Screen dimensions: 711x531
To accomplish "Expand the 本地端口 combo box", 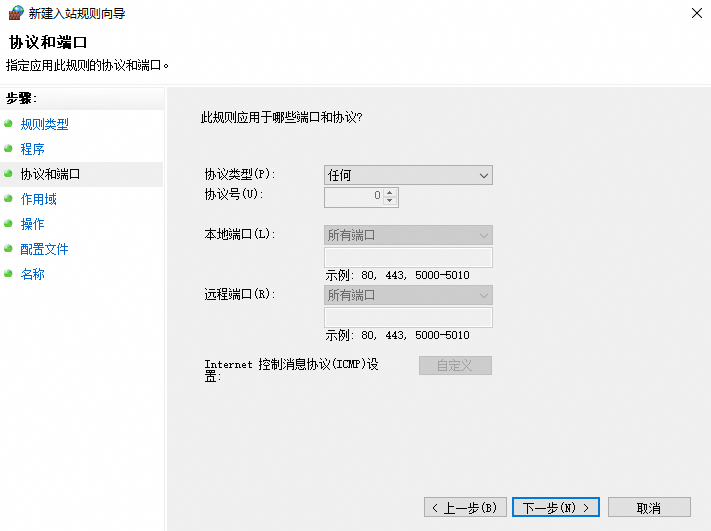I will point(408,236).
